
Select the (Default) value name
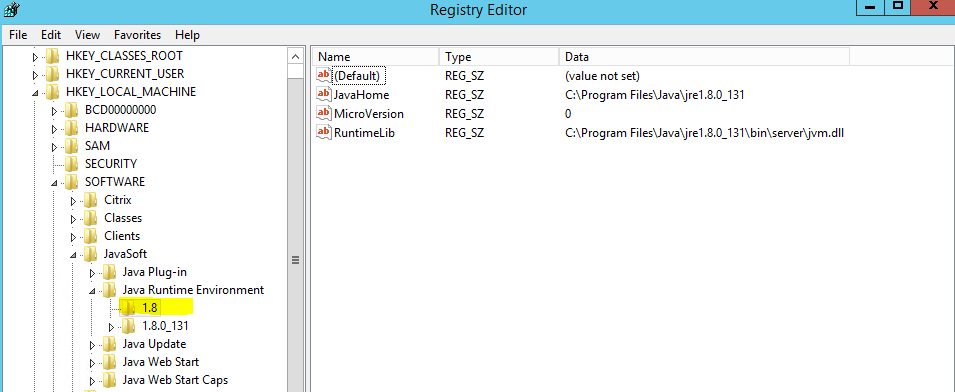(x=358, y=76)
